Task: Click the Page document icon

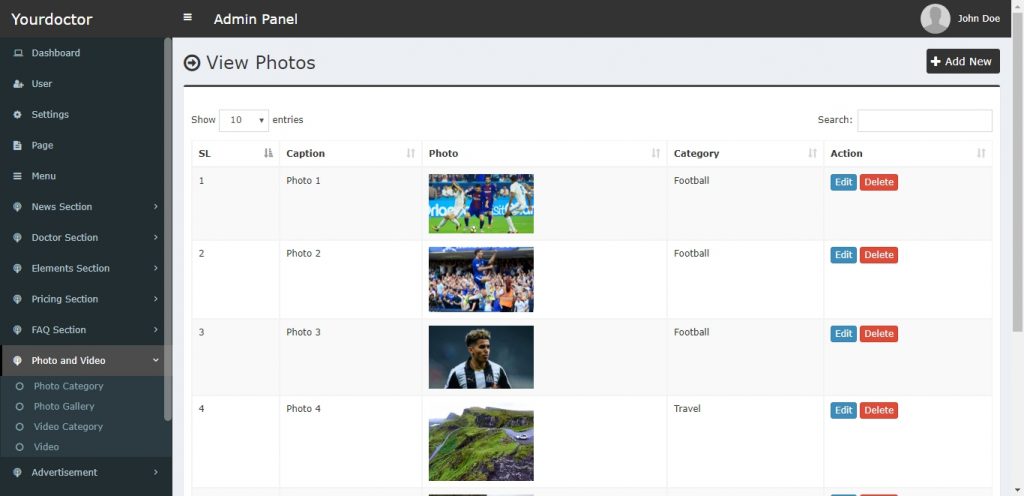Action: (x=18, y=146)
